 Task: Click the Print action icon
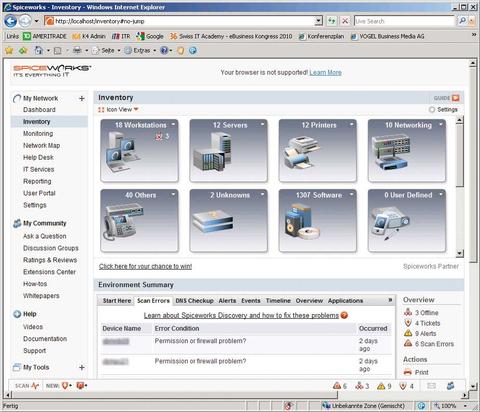click(x=408, y=372)
